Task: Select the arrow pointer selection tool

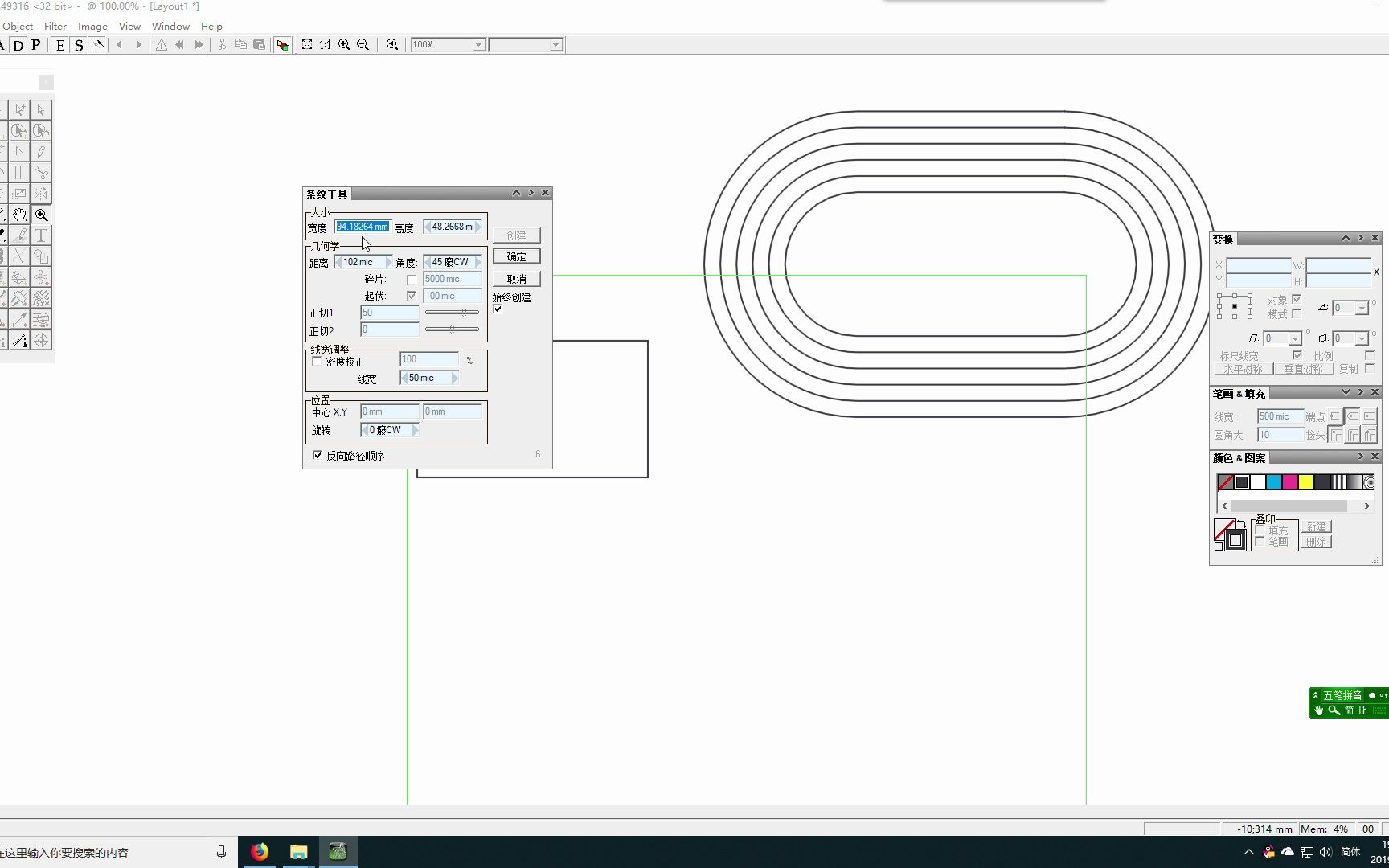Action: click(41, 110)
